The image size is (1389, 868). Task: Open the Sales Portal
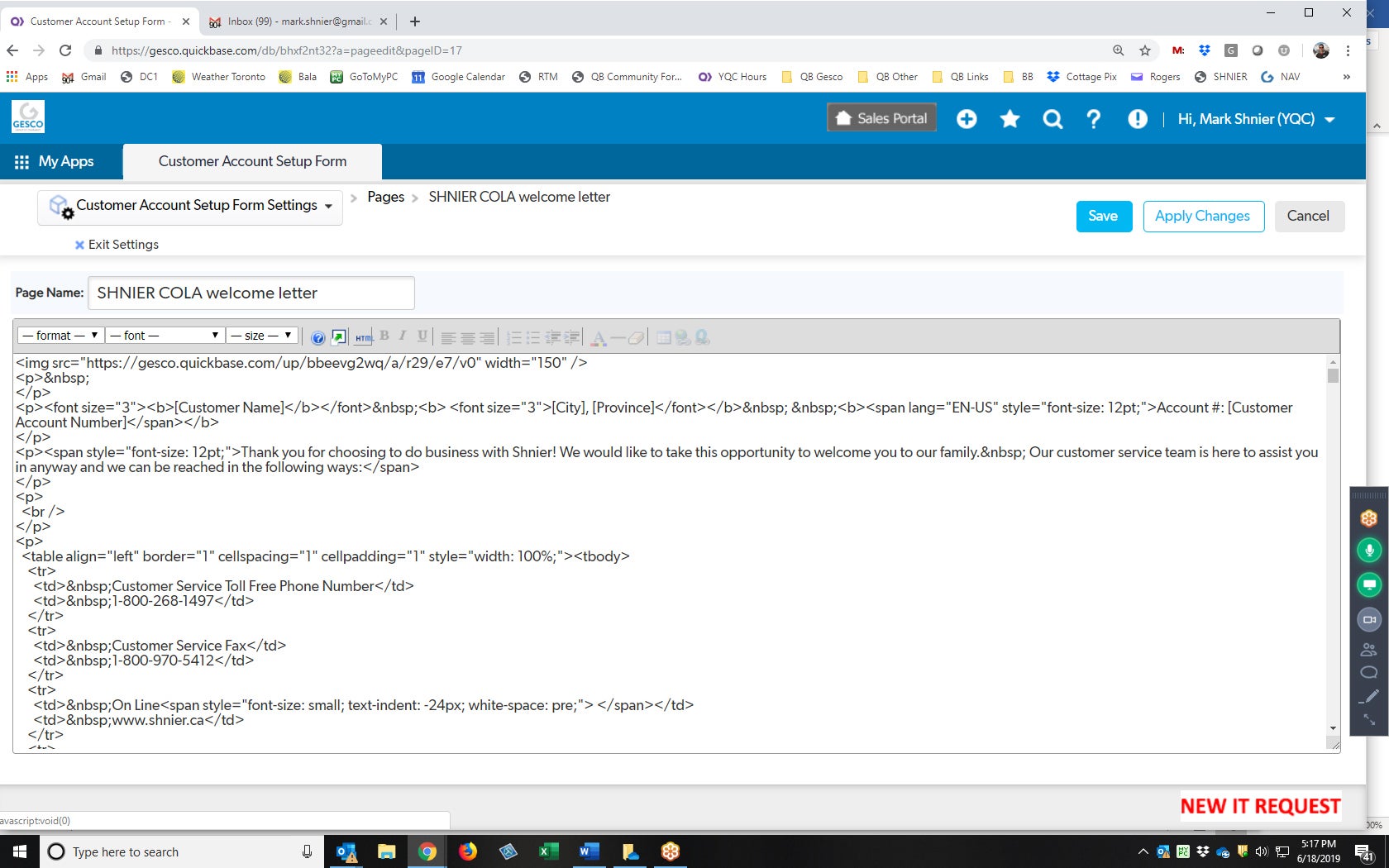coord(881,118)
